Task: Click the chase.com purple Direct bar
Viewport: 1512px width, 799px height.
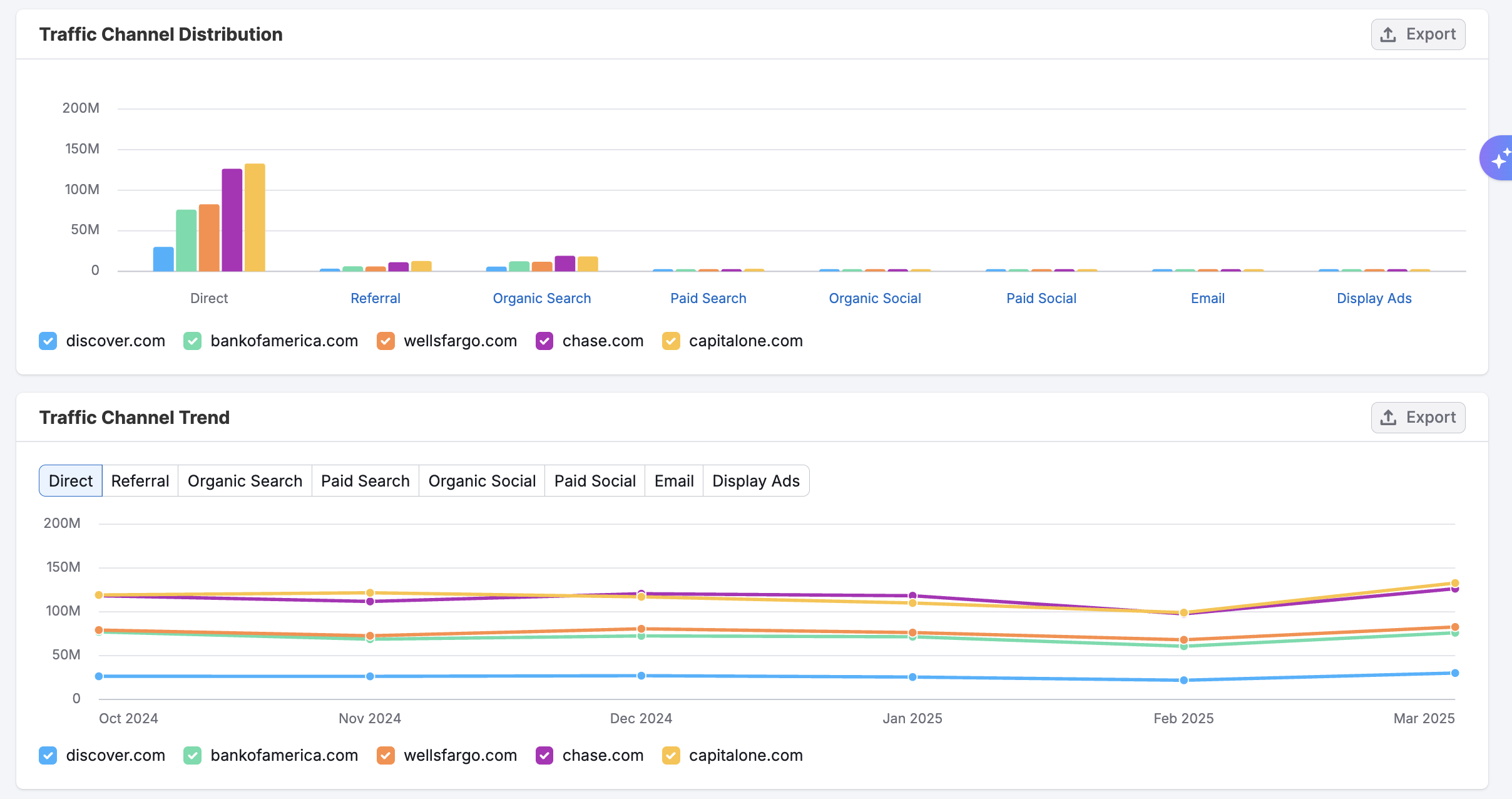Action: tap(232, 220)
